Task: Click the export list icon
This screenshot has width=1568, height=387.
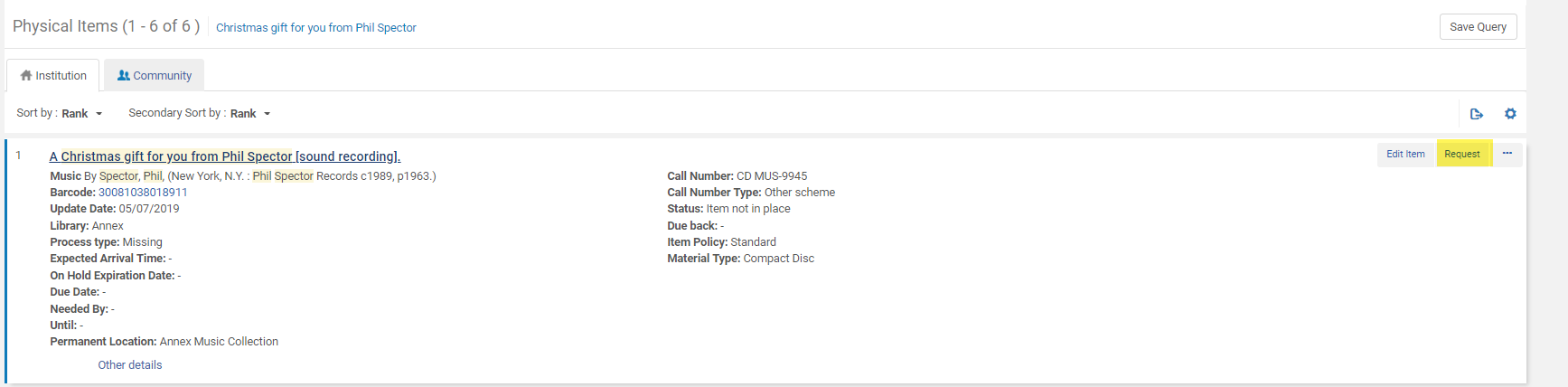Action: click(x=1477, y=114)
